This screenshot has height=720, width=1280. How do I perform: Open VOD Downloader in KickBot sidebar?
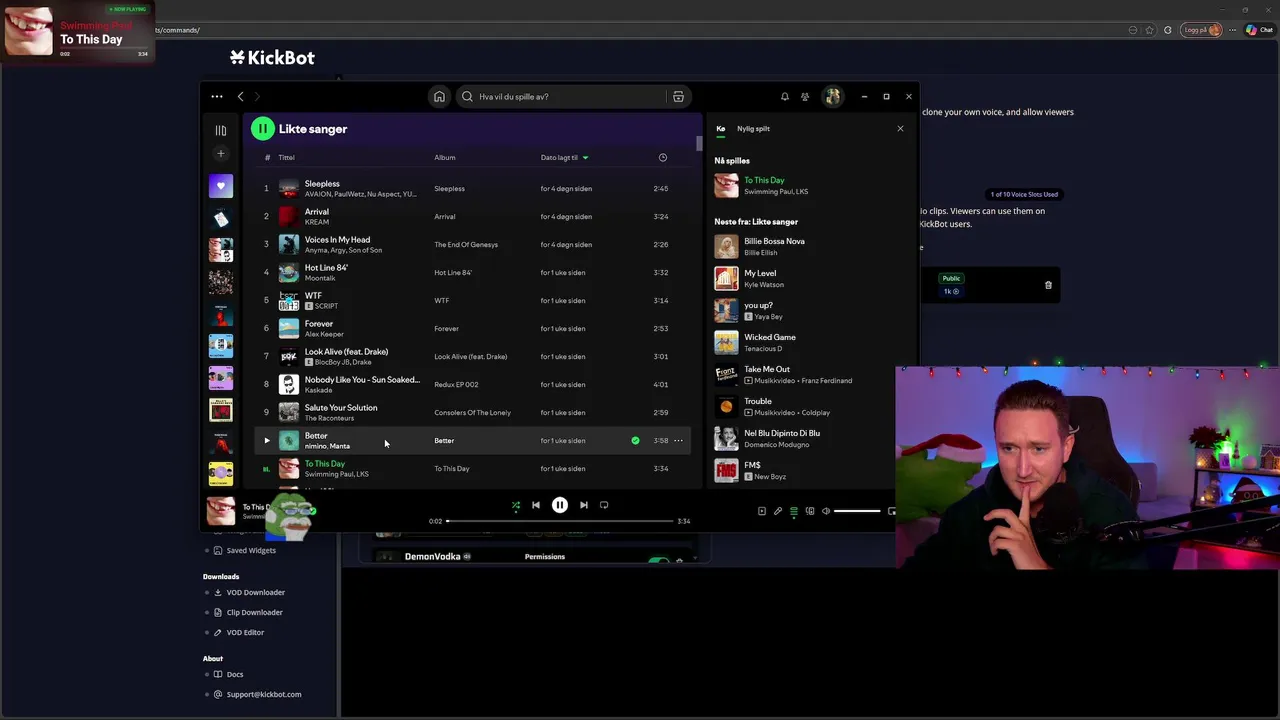point(255,592)
